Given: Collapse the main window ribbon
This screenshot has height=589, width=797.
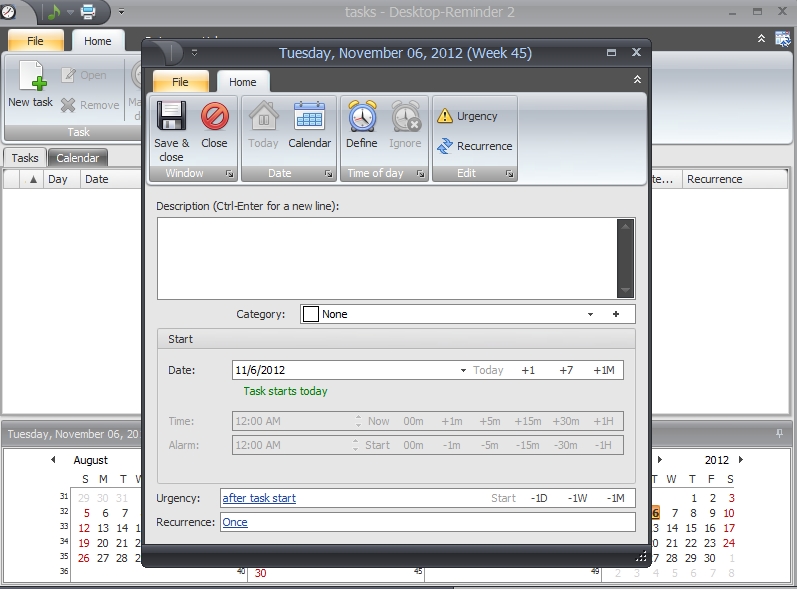Looking at the screenshot, I should tap(761, 39).
